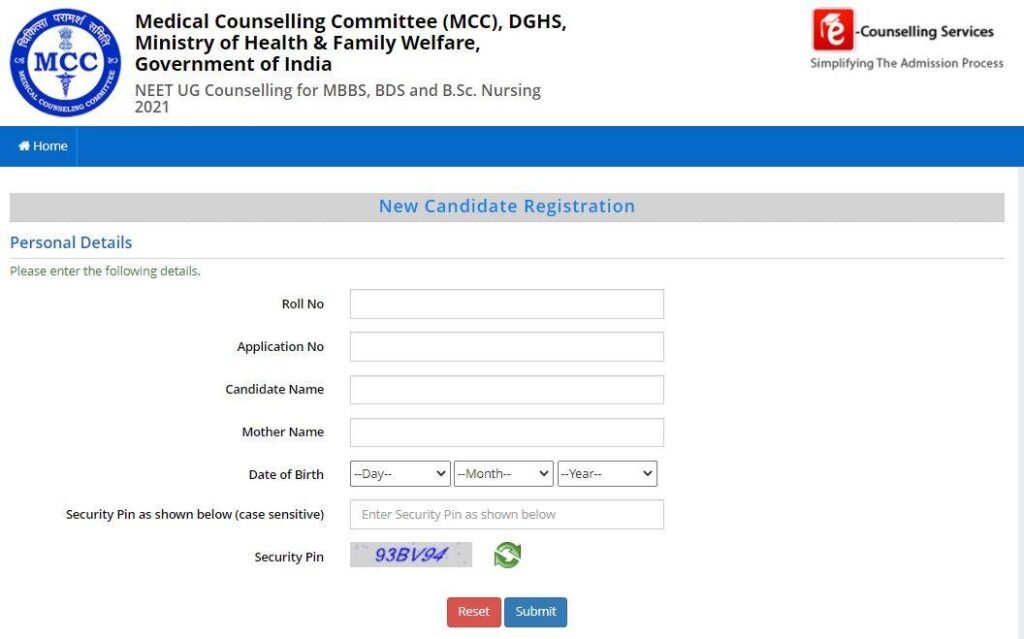Click the house icon beside Home
Image resolution: width=1024 pixels, height=639 pixels.
coord(24,146)
